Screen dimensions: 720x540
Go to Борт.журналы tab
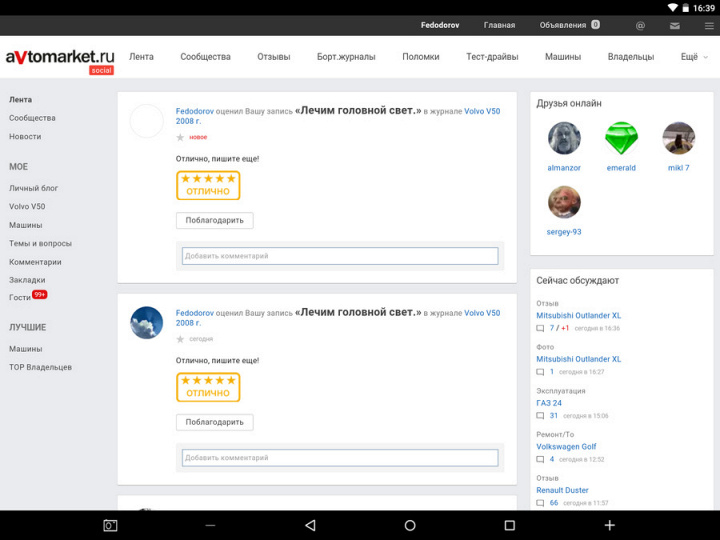pos(346,57)
